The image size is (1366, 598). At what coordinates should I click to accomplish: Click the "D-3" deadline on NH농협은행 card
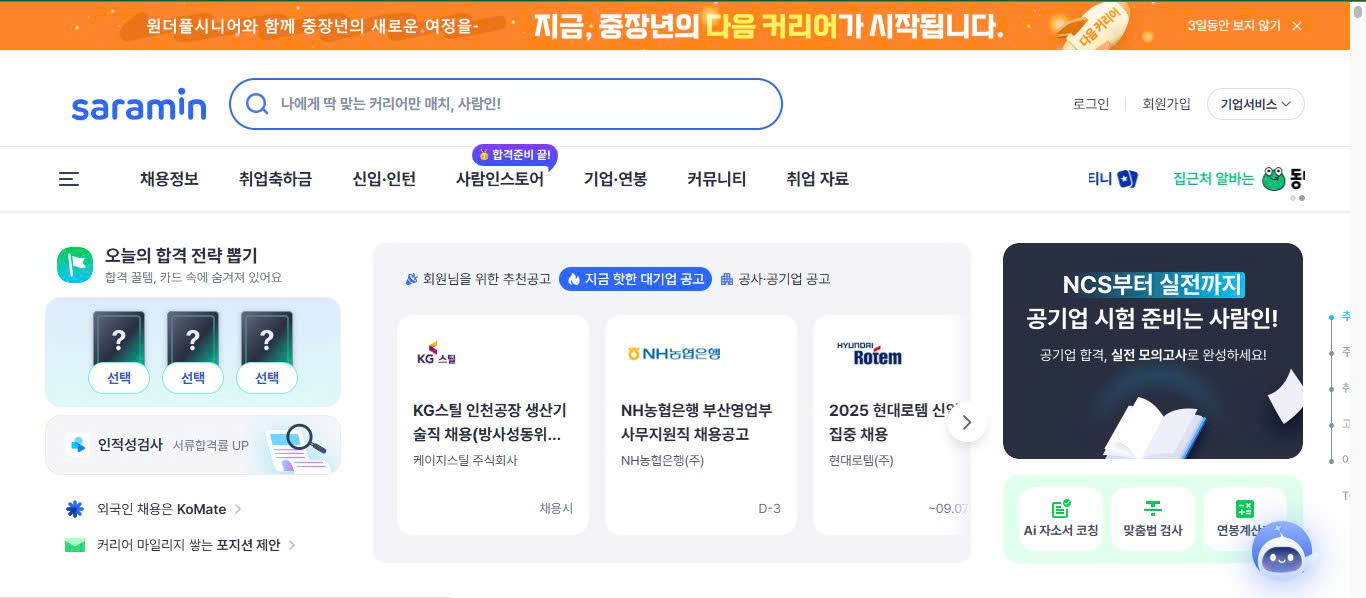[x=769, y=509]
